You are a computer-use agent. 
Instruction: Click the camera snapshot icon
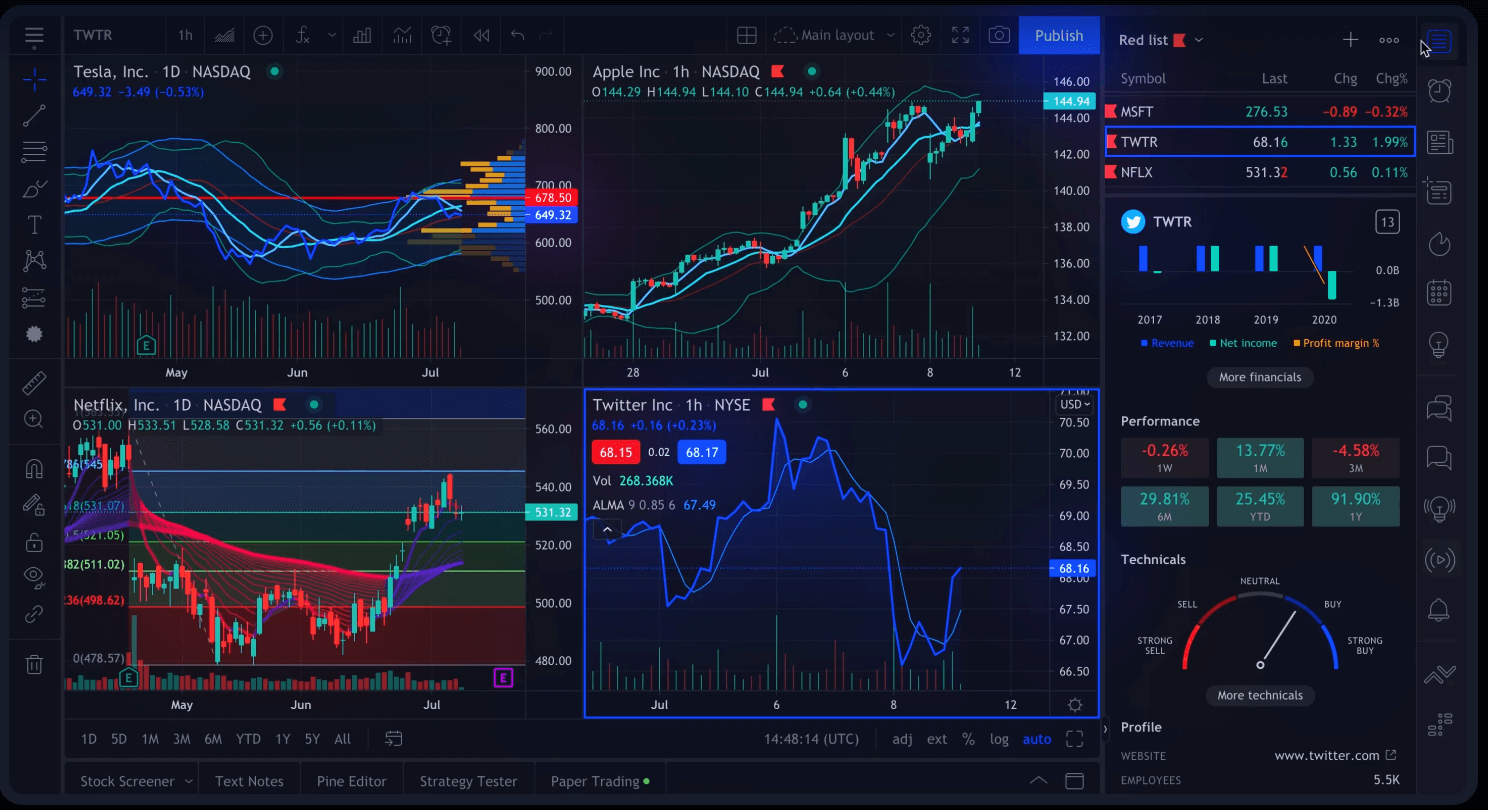tap(998, 35)
